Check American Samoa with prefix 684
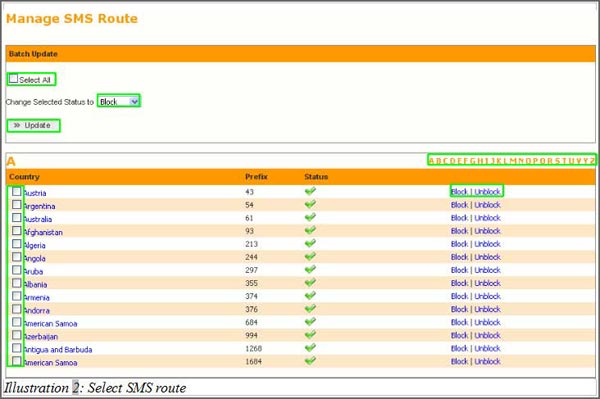Screen dimensions: 600x399 pyautogui.click(x=16, y=322)
